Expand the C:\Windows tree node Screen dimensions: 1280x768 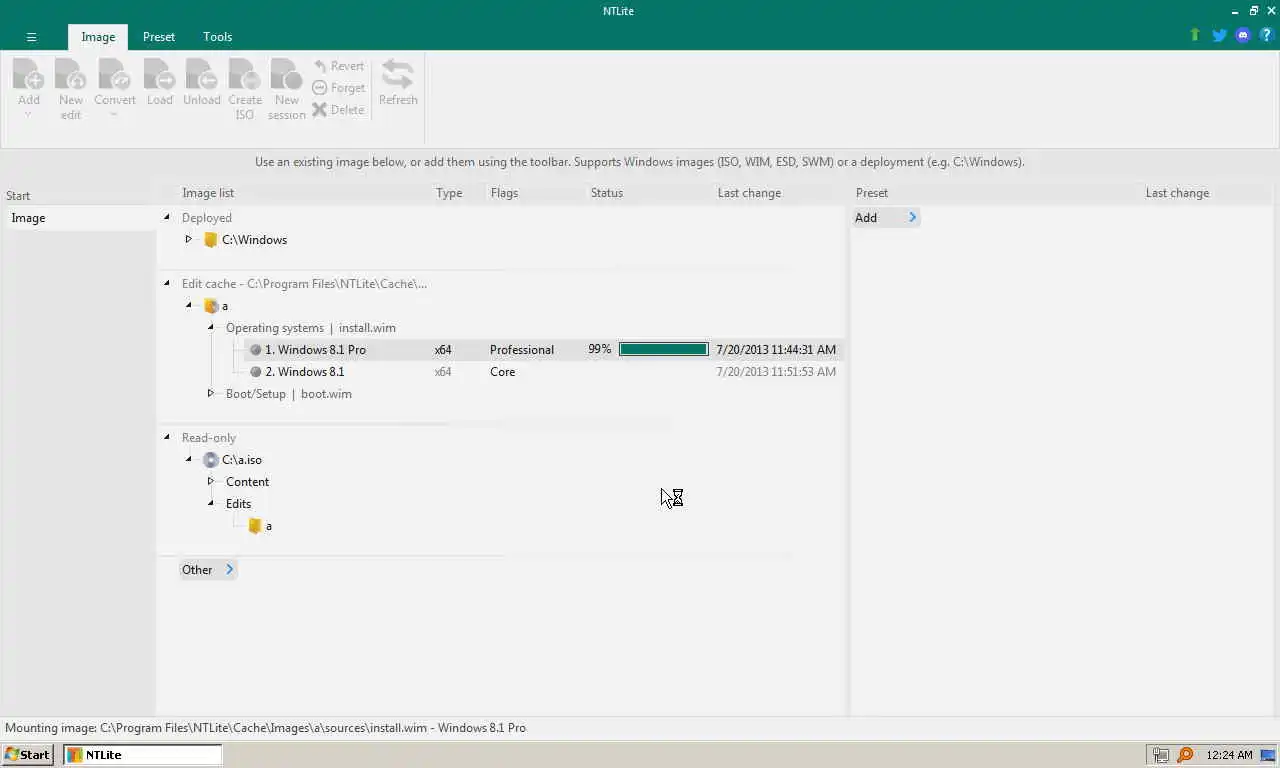coord(188,239)
